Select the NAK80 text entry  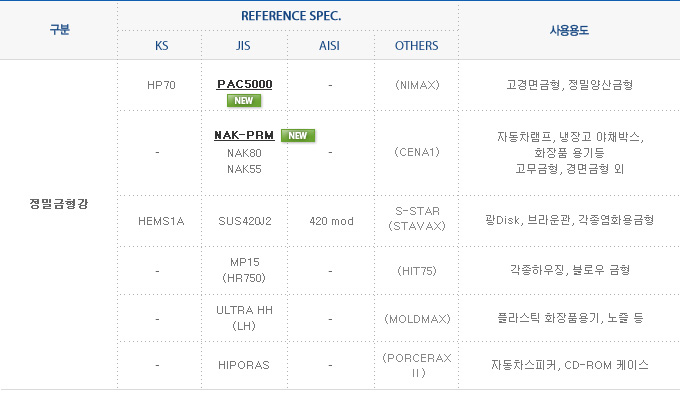tap(244, 153)
